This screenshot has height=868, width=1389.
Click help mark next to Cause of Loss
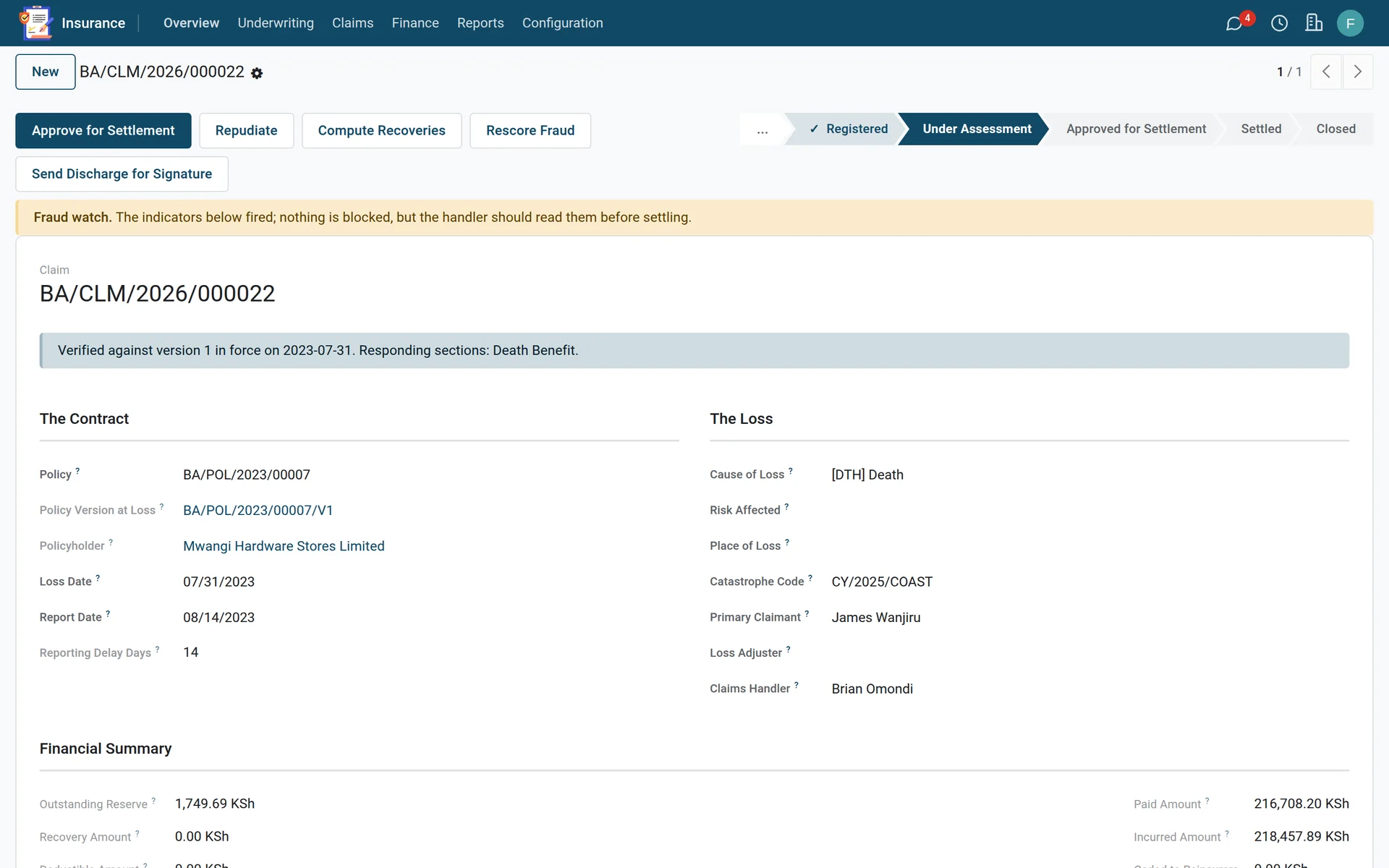click(790, 471)
